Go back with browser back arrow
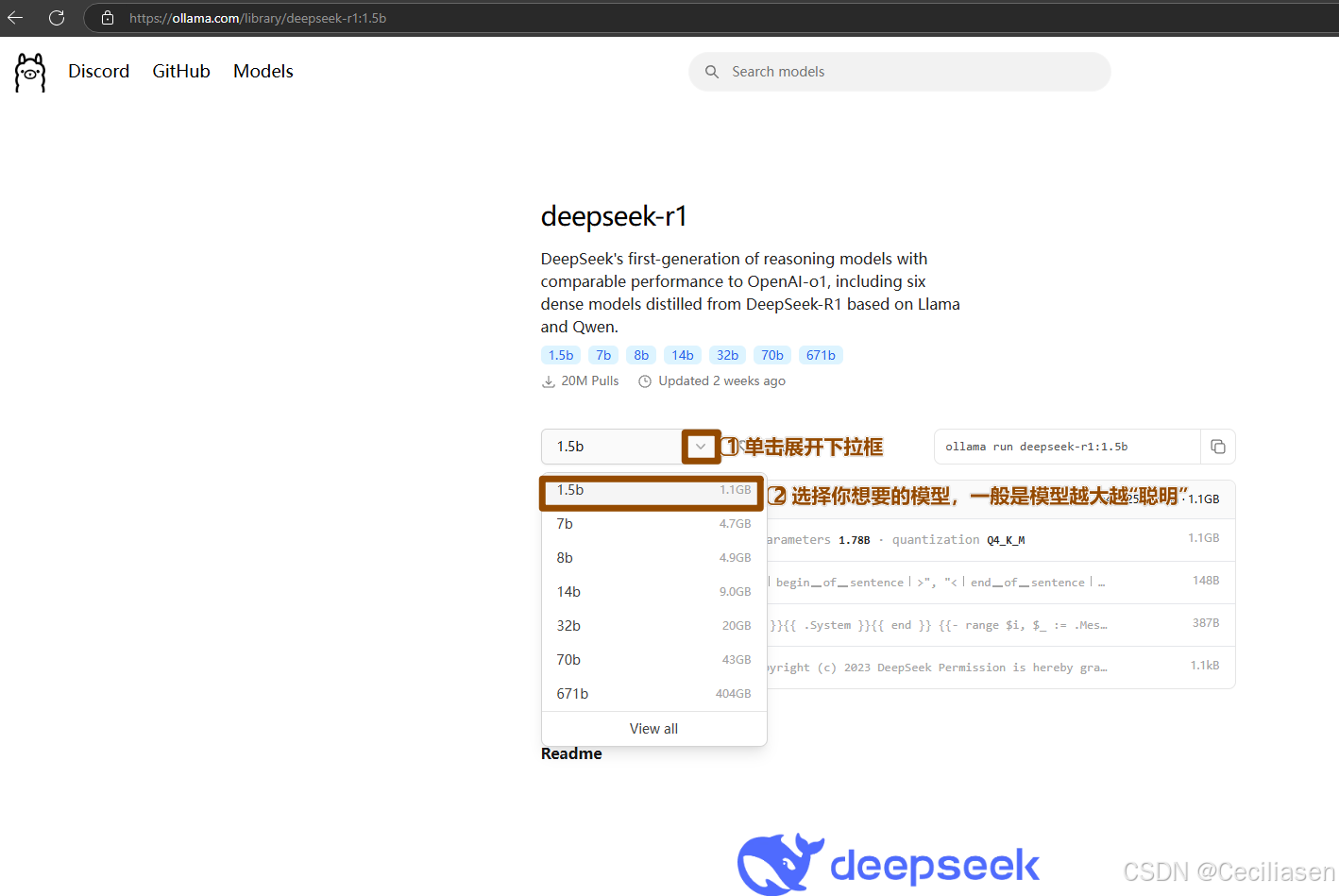 click(15, 18)
